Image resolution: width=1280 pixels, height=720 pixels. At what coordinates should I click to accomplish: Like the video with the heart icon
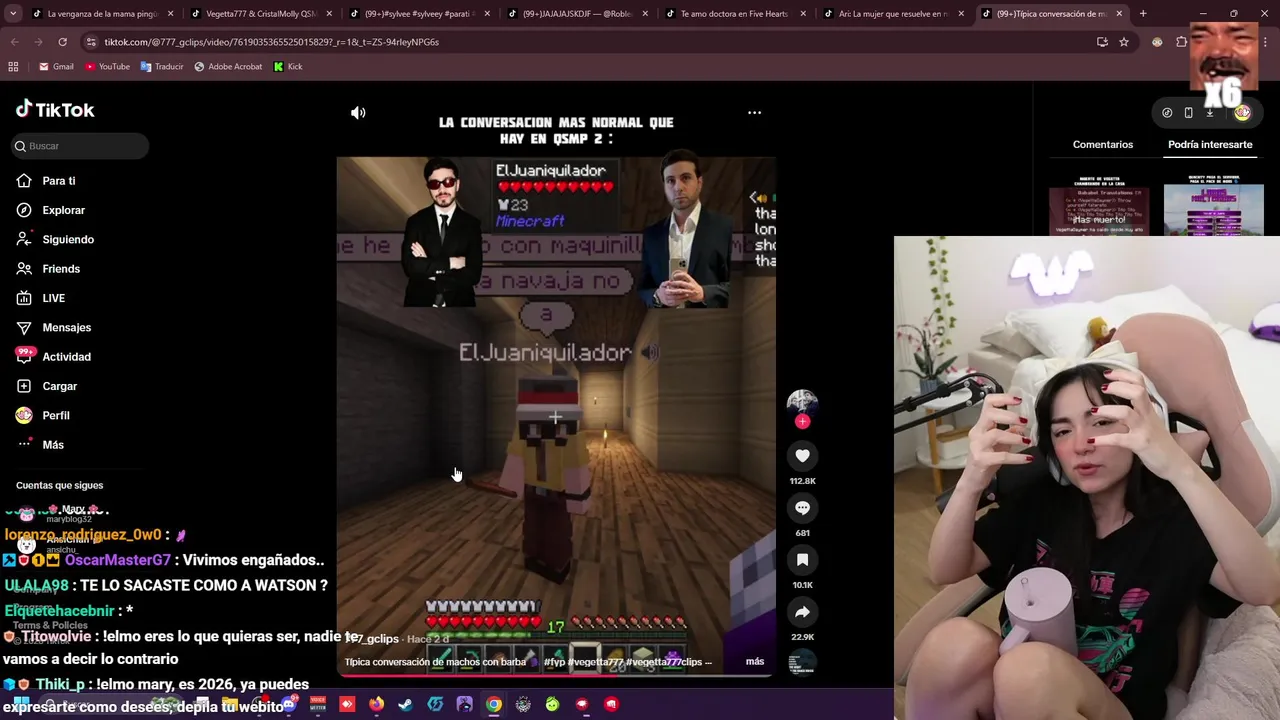(x=802, y=456)
